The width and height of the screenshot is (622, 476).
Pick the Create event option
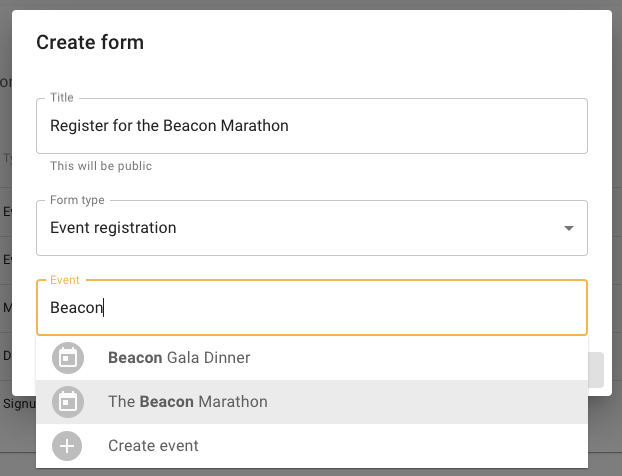[x=153, y=446]
